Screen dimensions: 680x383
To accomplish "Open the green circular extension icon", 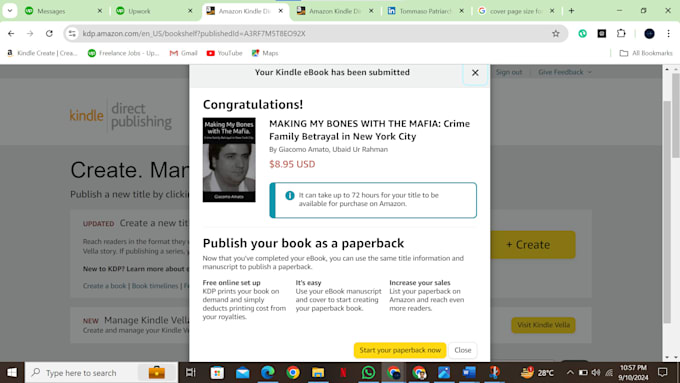I will point(582,33).
